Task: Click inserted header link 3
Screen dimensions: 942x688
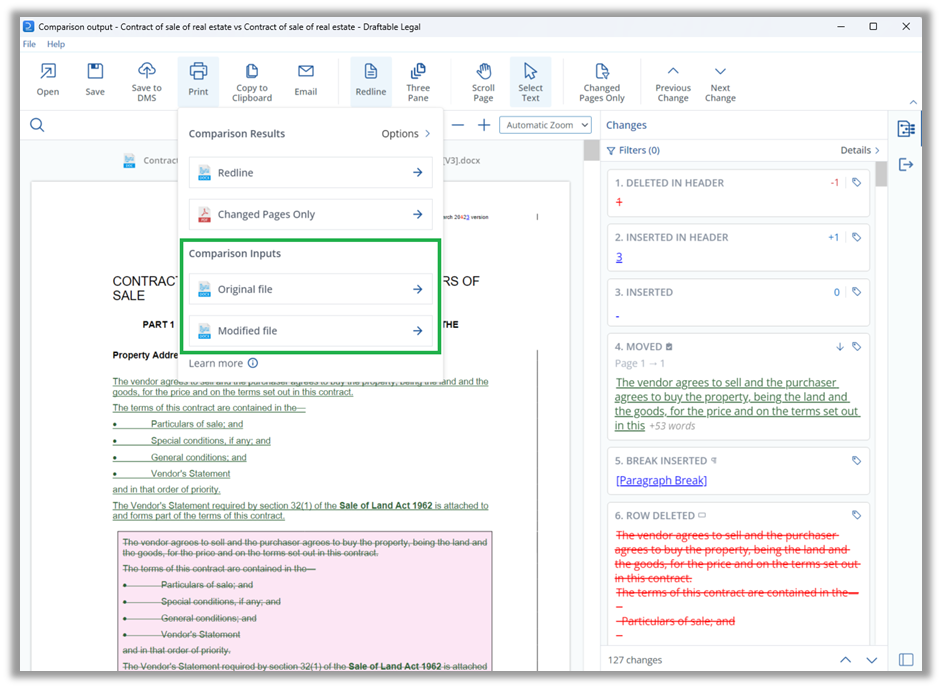Action: (x=619, y=257)
